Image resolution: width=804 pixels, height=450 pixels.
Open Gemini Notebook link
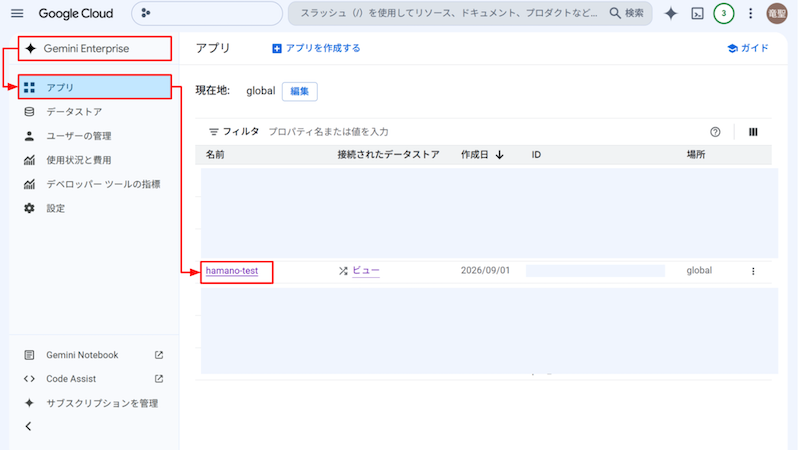82,355
